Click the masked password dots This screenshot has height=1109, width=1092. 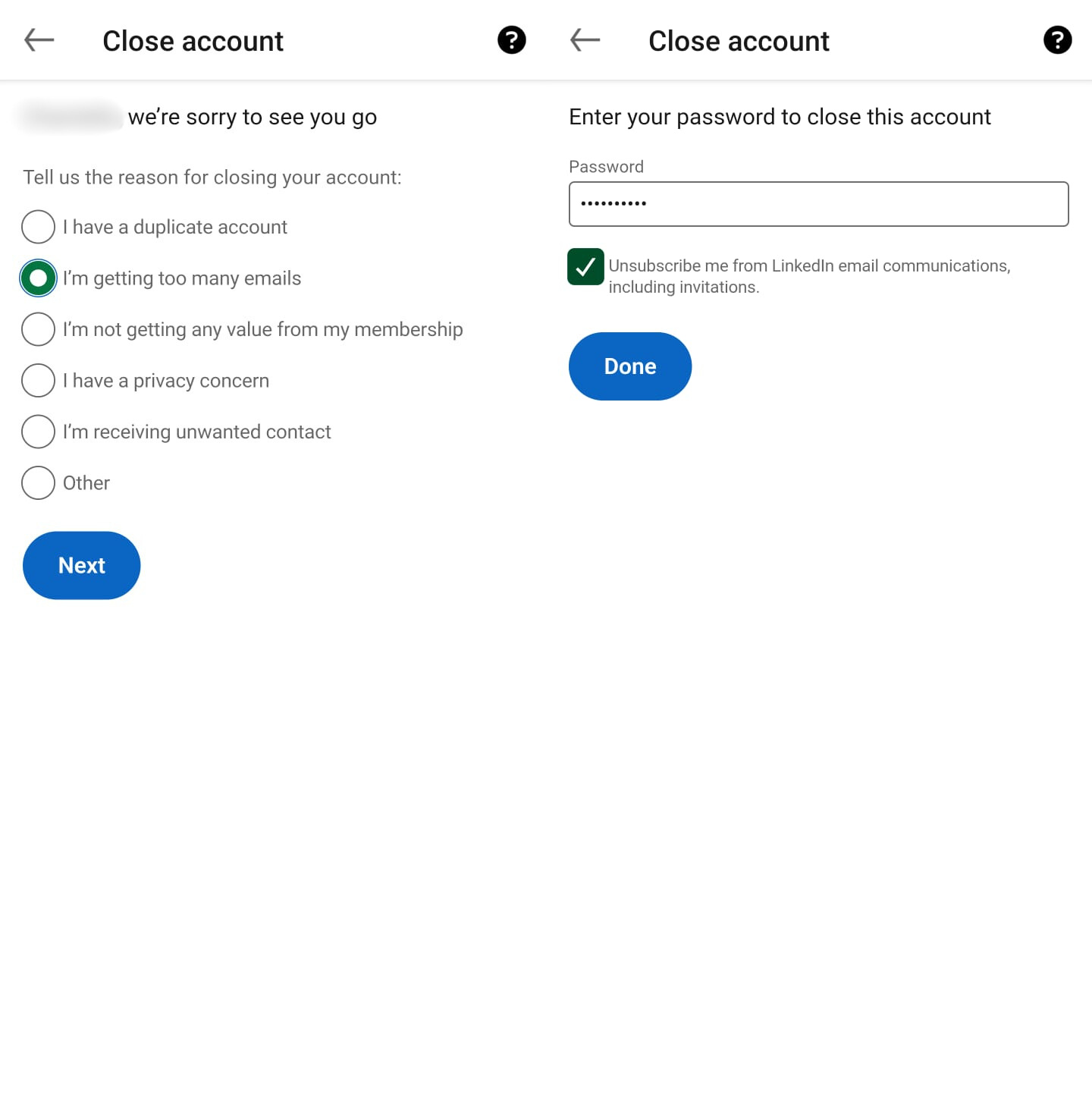(613, 203)
